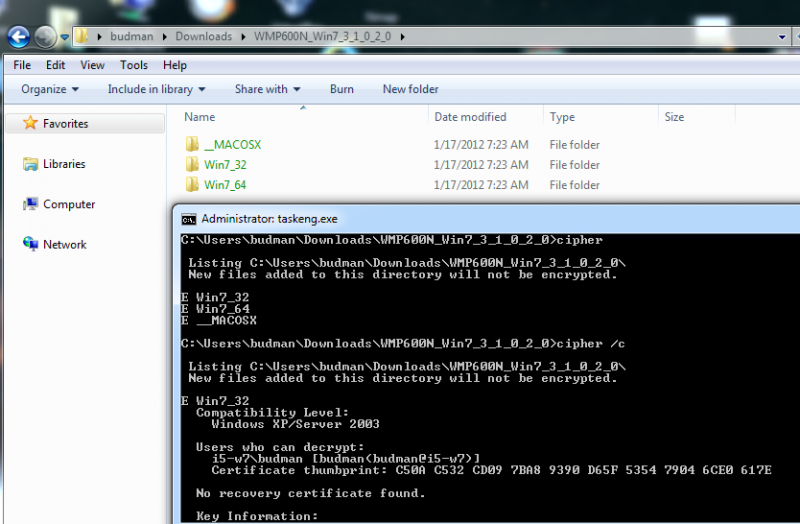Image resolution: width=800 pixels, height=524 pixels.
Task: Select the Win7_32 folder name
Action: [x=225, y=165]
